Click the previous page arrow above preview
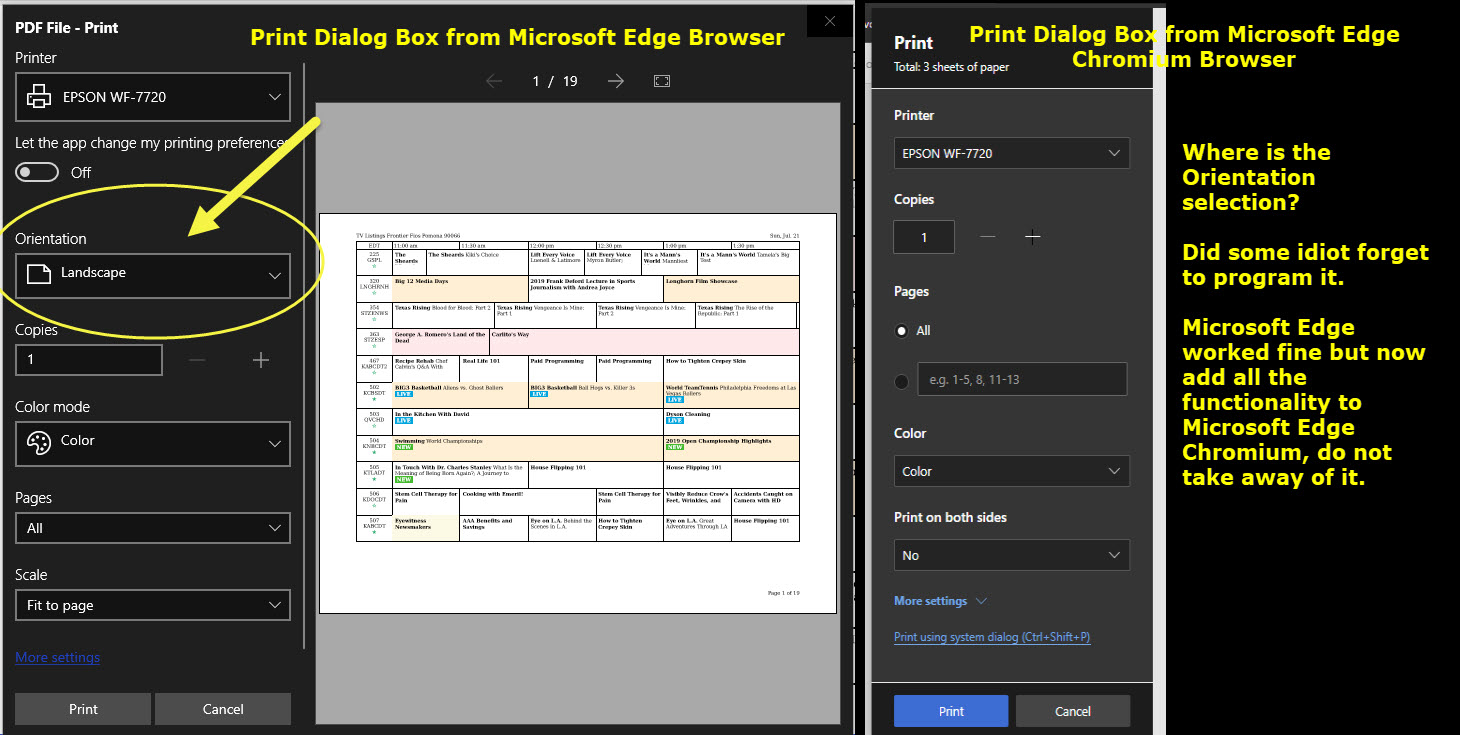This screenshot has height=735, width=1460. click(x=493, y=81)
